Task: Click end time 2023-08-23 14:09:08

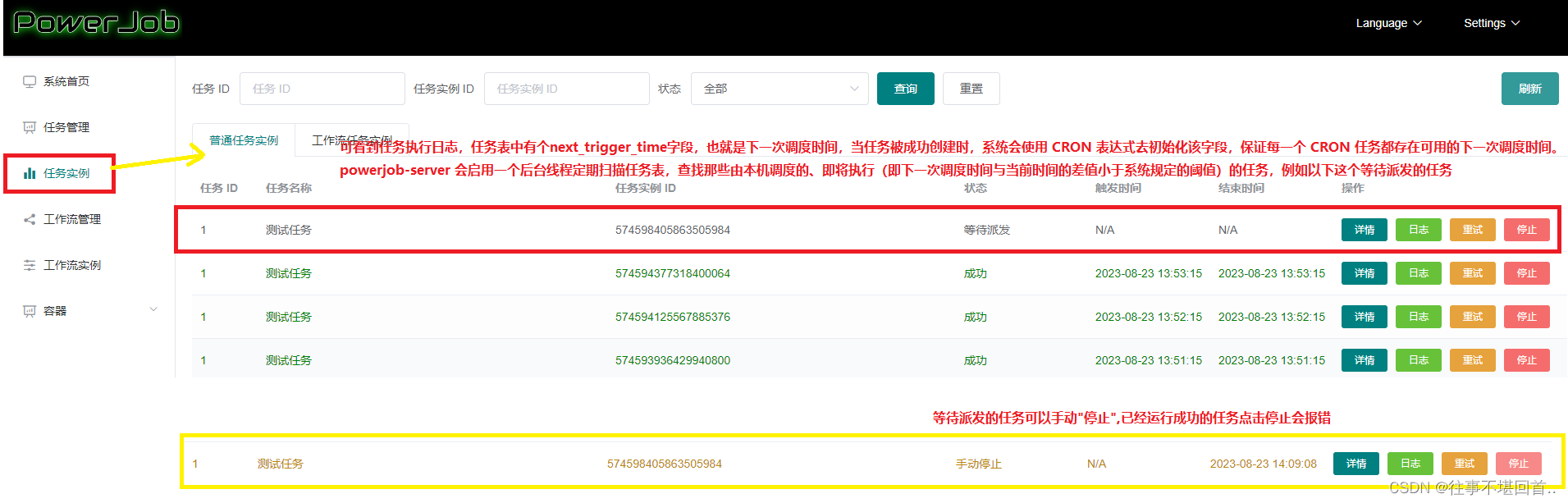Action: pos(1264,464)
